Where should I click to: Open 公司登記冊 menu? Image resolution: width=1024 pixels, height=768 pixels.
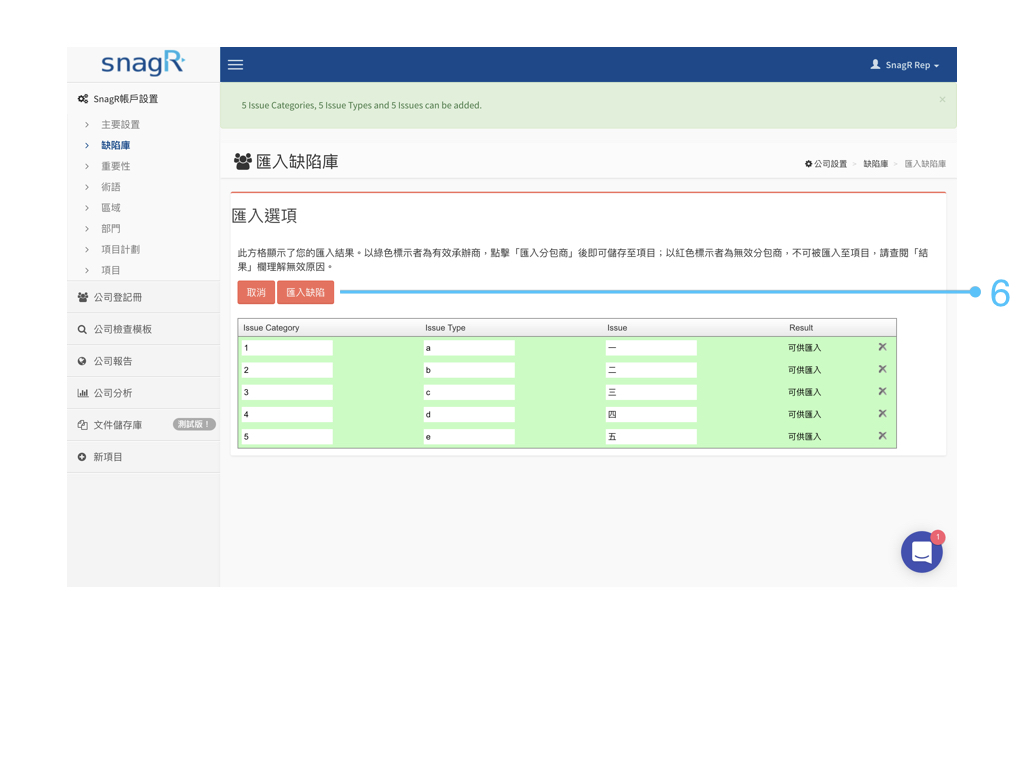[x=143, y=297]
